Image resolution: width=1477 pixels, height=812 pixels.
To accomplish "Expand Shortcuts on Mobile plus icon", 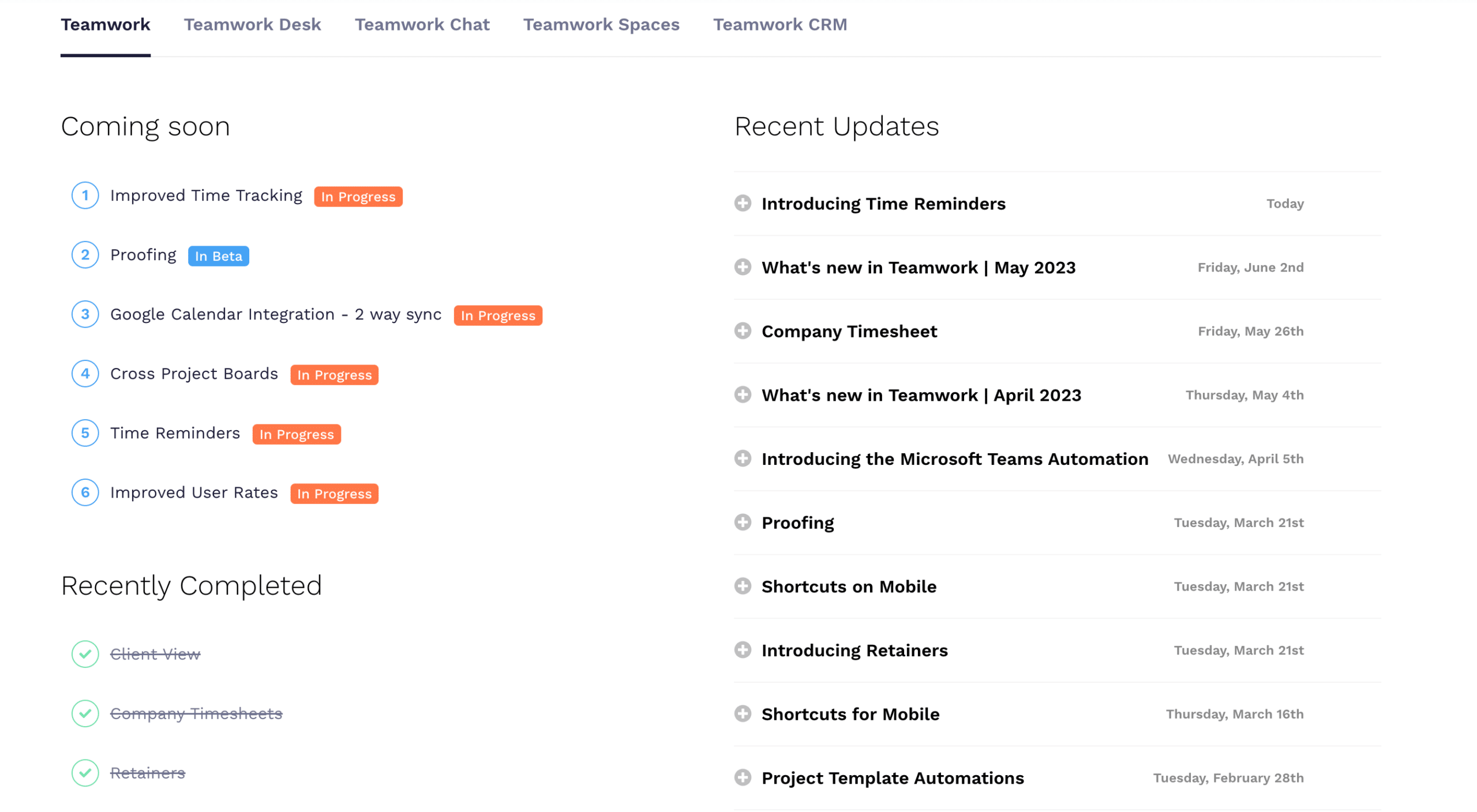I will tap(742, 586).
